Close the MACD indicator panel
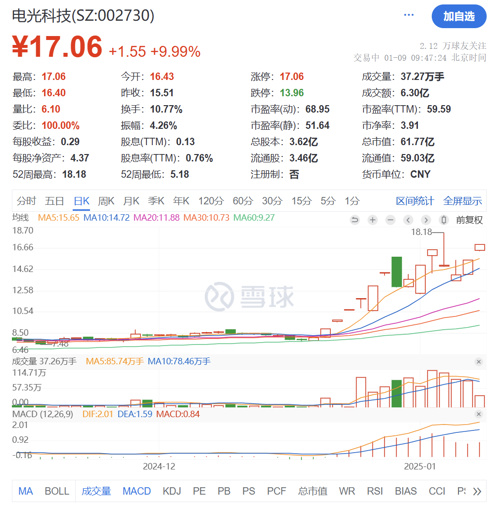Image resolution: width=500 pixels, height=505 pixels. tap(479, 414)
